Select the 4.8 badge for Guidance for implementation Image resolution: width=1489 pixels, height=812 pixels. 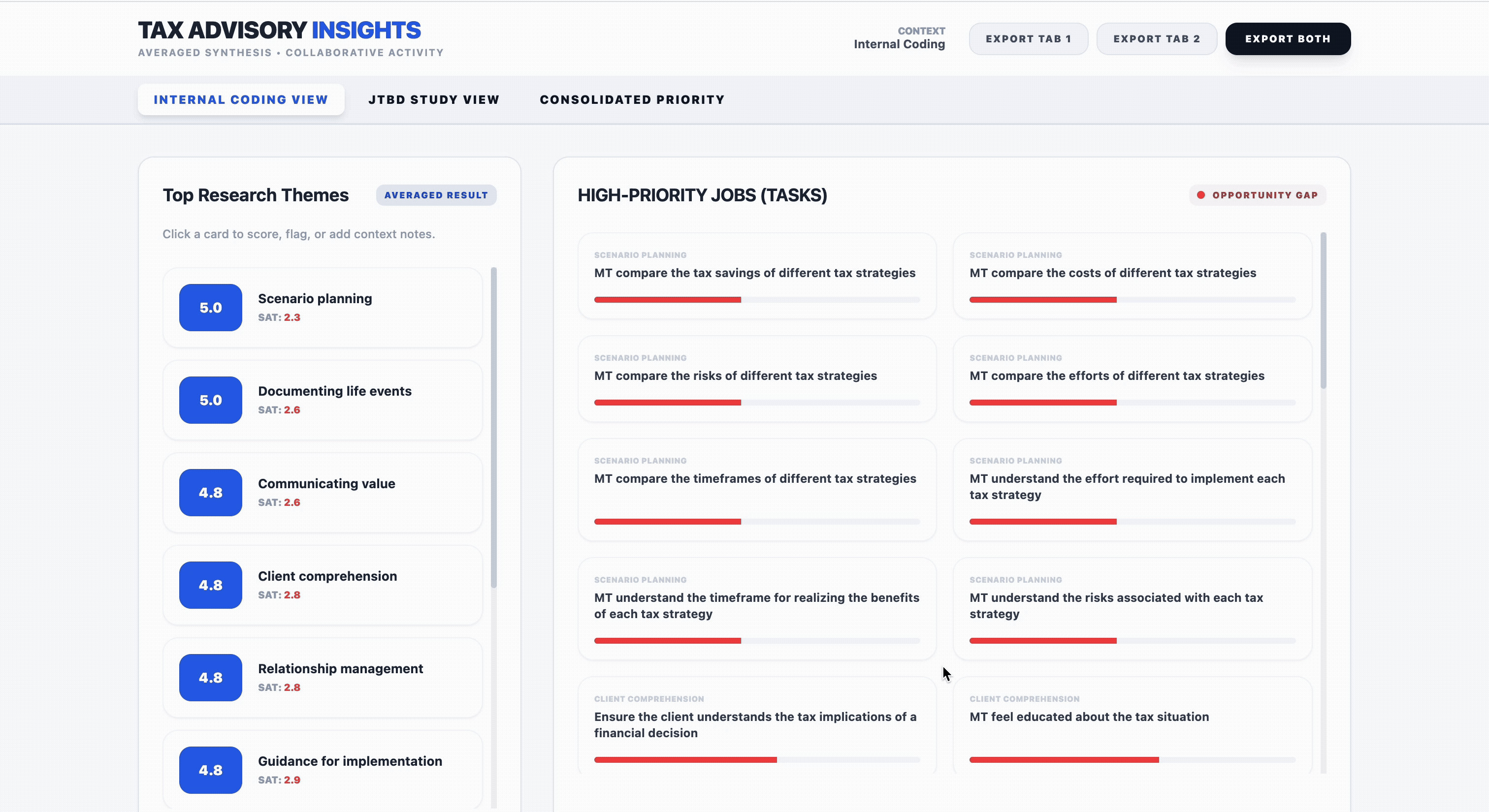point(210,770)
